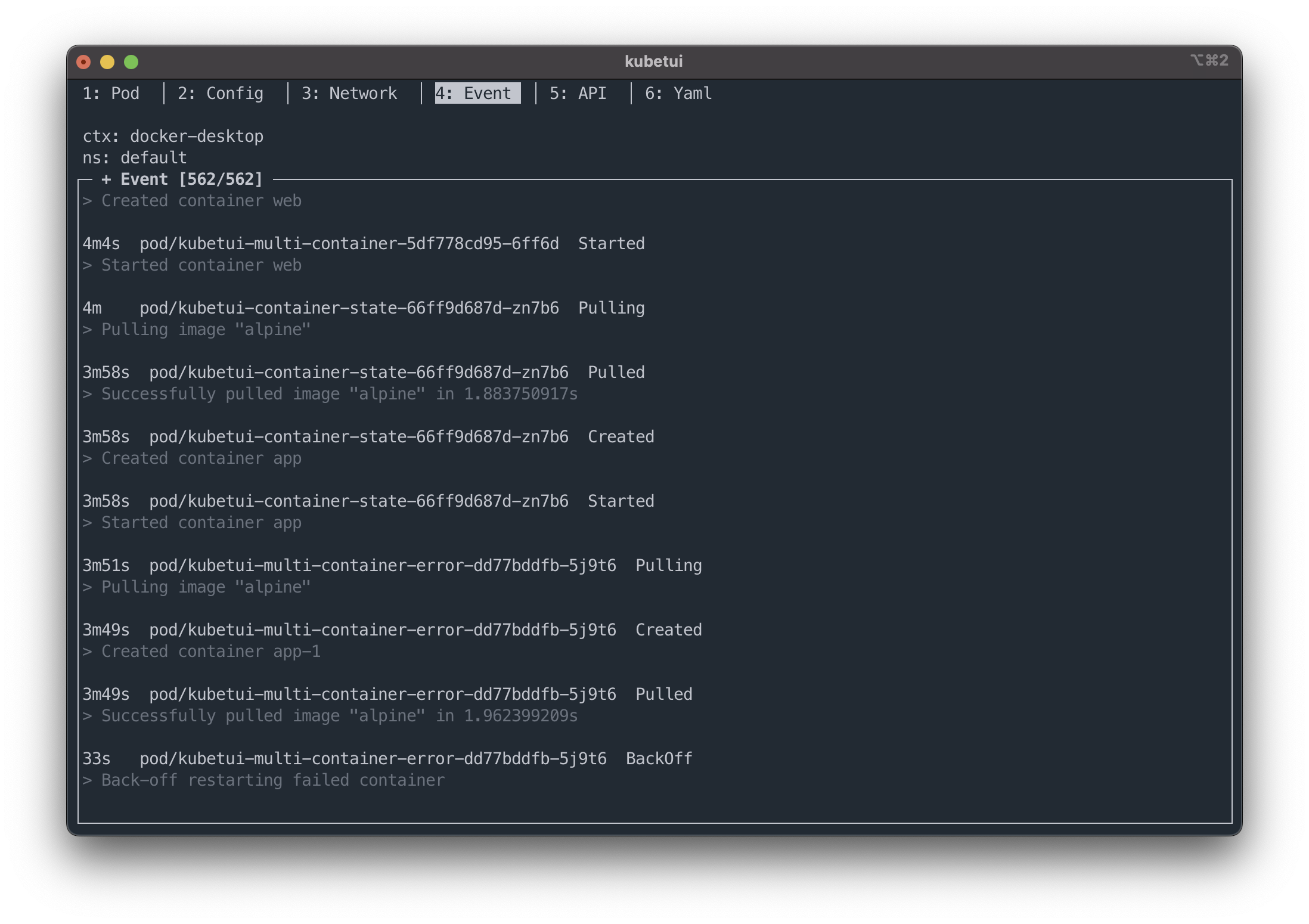The width and height of the screenshot is (1309, 924).
Task: Click the 'Created container app-1' message line
Action: pyautogui.click(x=210, y=652)
